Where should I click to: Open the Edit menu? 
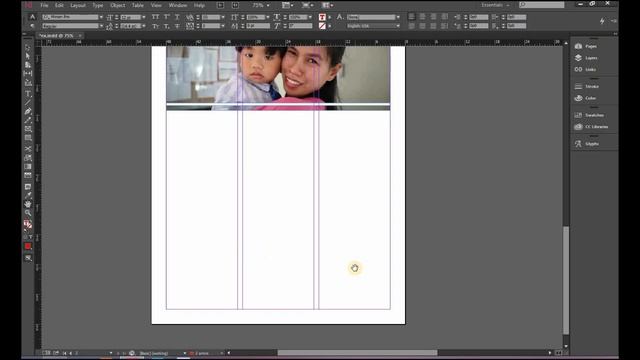coord(59,5)
